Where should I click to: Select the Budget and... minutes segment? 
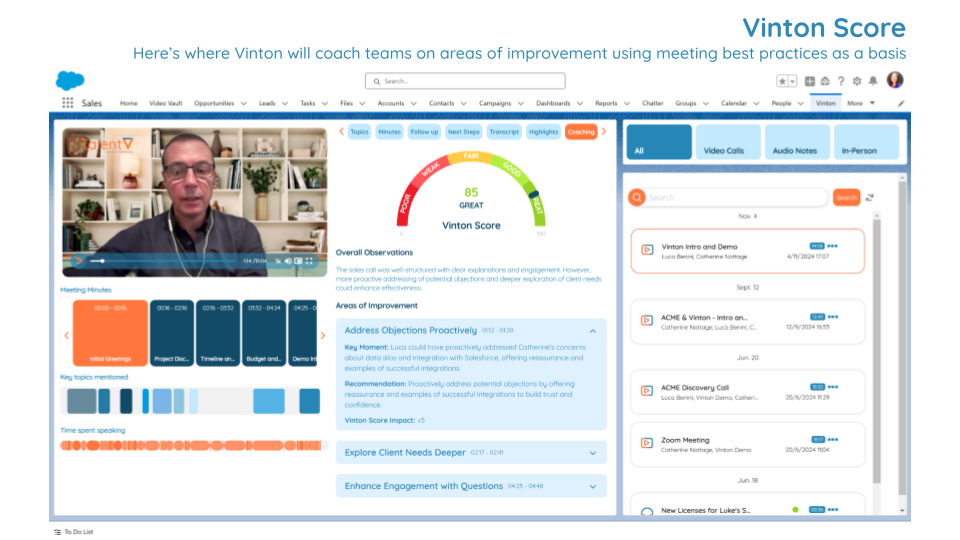click(x=264, y=333)
